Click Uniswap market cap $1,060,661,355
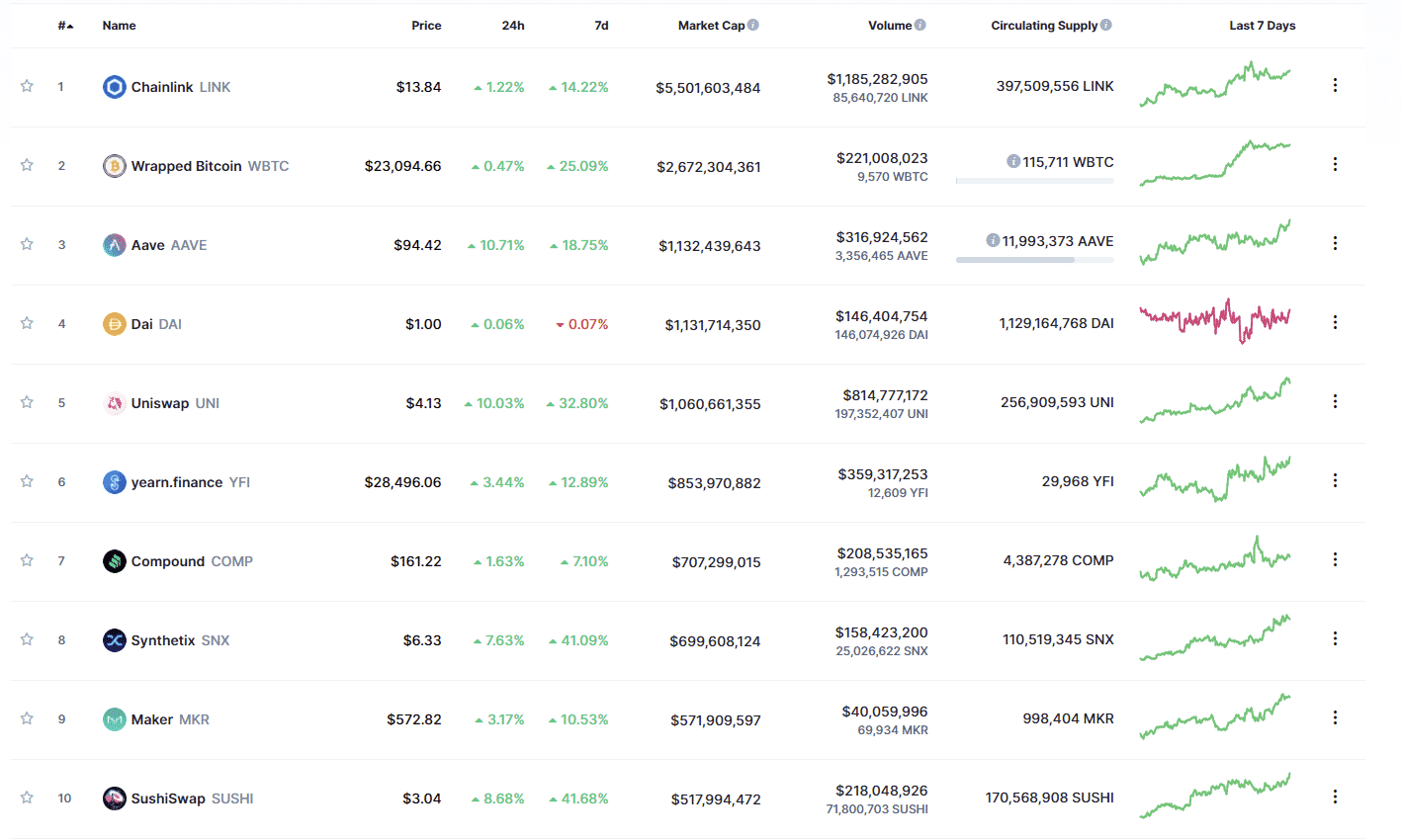 711,404
